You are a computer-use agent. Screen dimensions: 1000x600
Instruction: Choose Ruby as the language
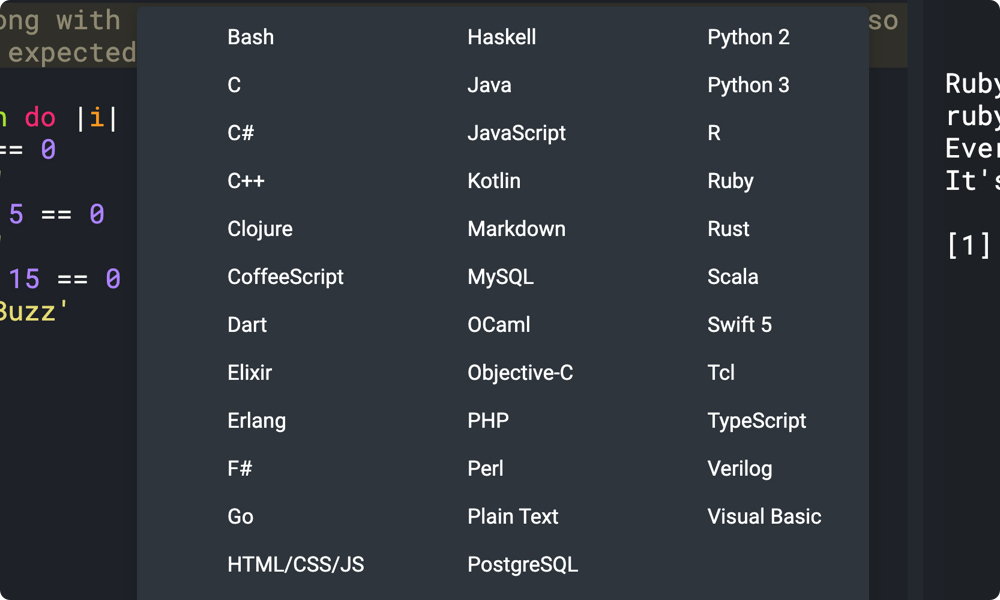pyautogui.click(x=730, y=181)
